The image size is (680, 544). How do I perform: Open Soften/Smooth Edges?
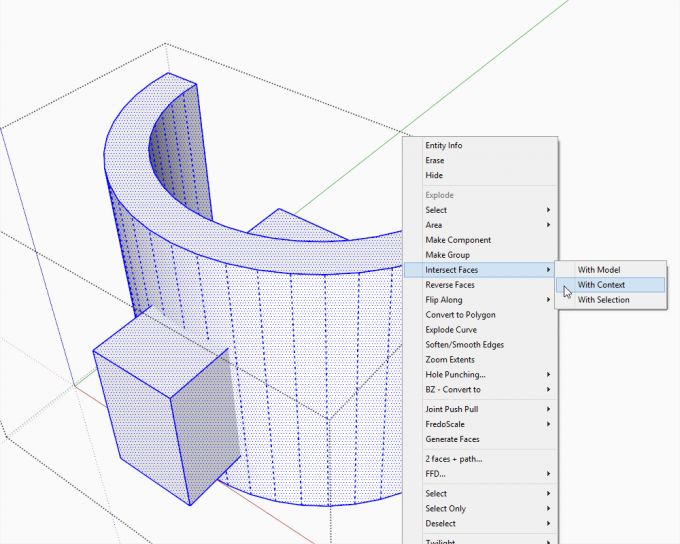(x=464, y=345)
